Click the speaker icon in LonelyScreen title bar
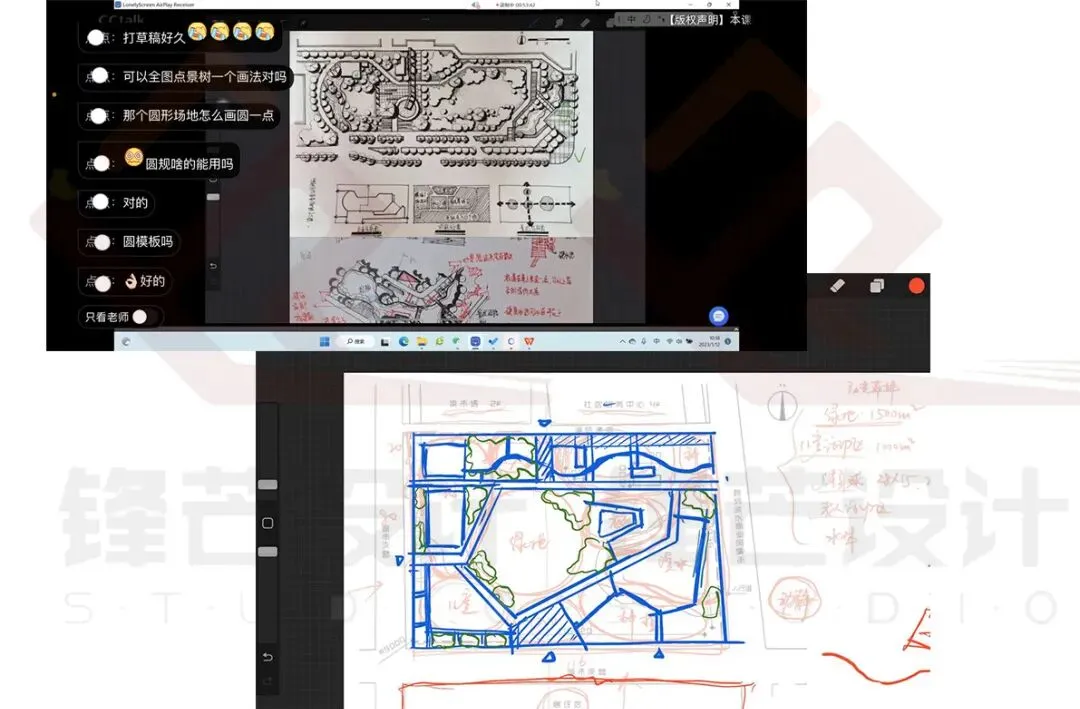The image size is (1080, 709). click(x=476, y=5)
